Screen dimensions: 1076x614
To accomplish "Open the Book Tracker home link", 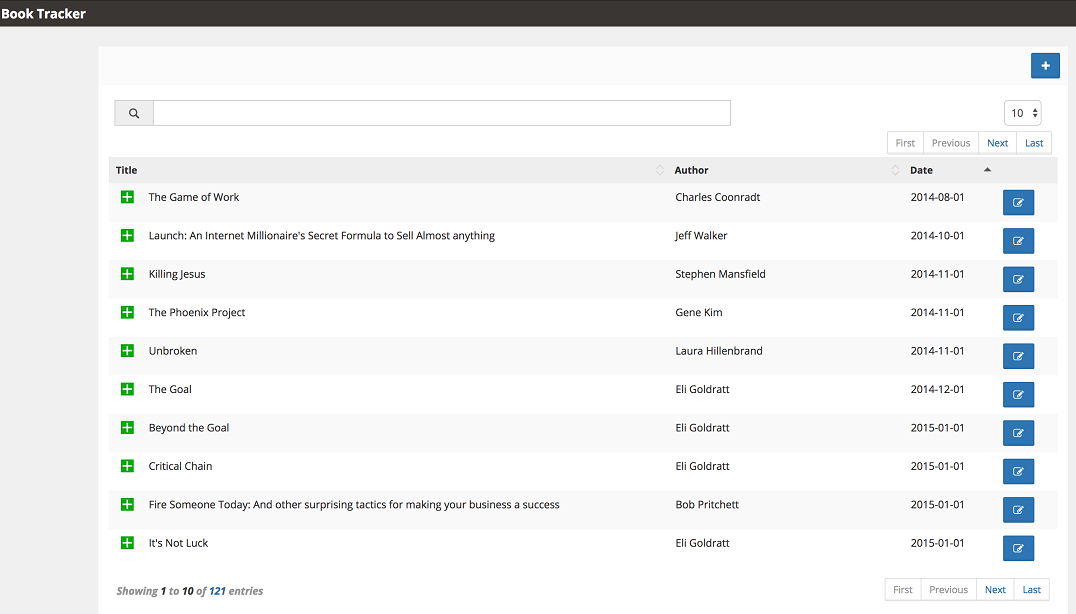I will 43,14.
